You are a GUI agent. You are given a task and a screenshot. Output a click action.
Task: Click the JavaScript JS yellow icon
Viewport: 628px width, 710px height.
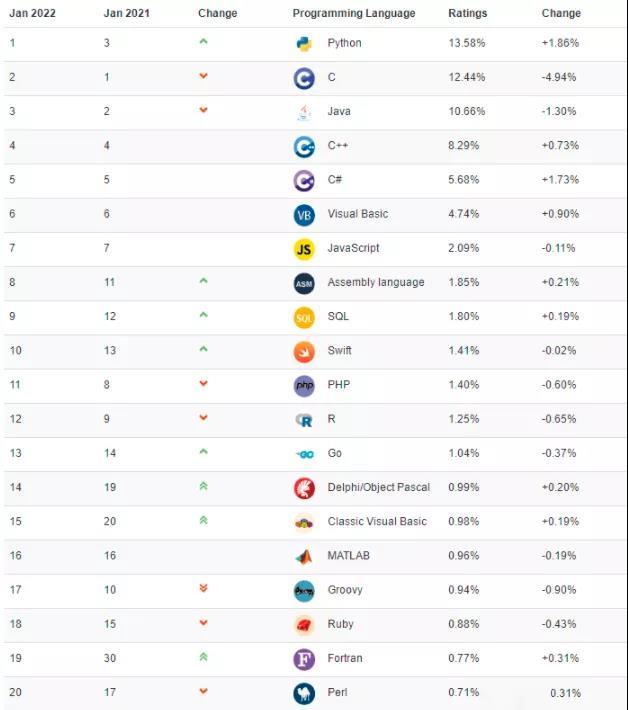point(304,249)
